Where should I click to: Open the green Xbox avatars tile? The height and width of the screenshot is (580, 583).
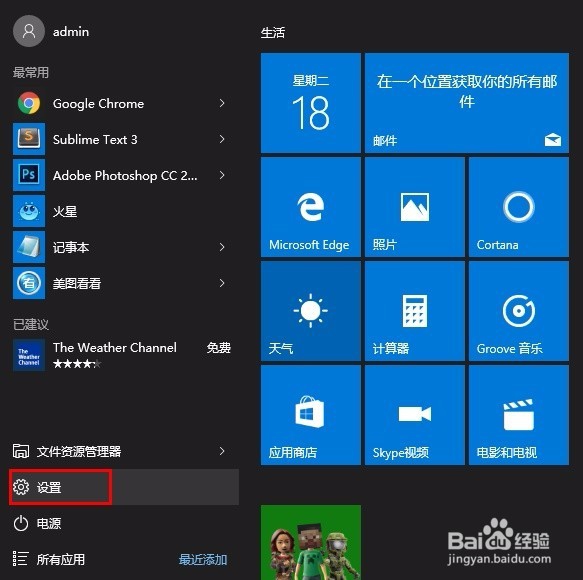pos(311,542)
